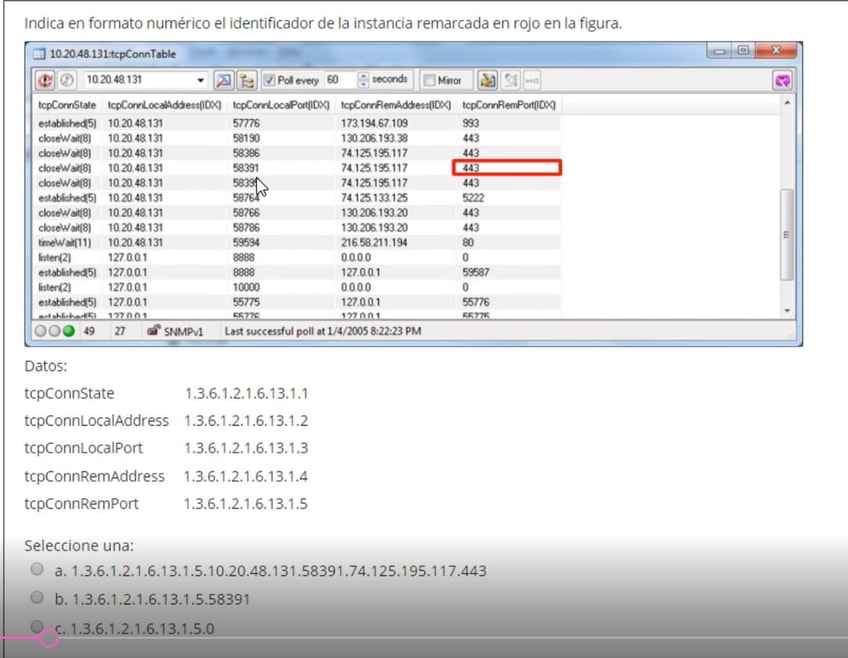This screenshot has height=658, width=848.
Task: Click remote address cell 173.194.67.109
Action: [x=374, y=123]
